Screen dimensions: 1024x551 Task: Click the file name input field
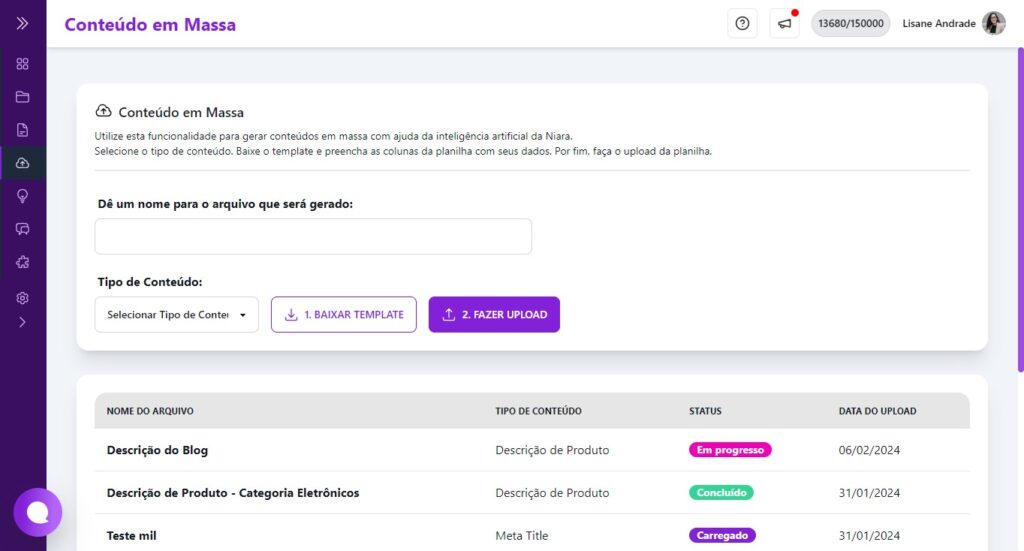coord(313,237)
